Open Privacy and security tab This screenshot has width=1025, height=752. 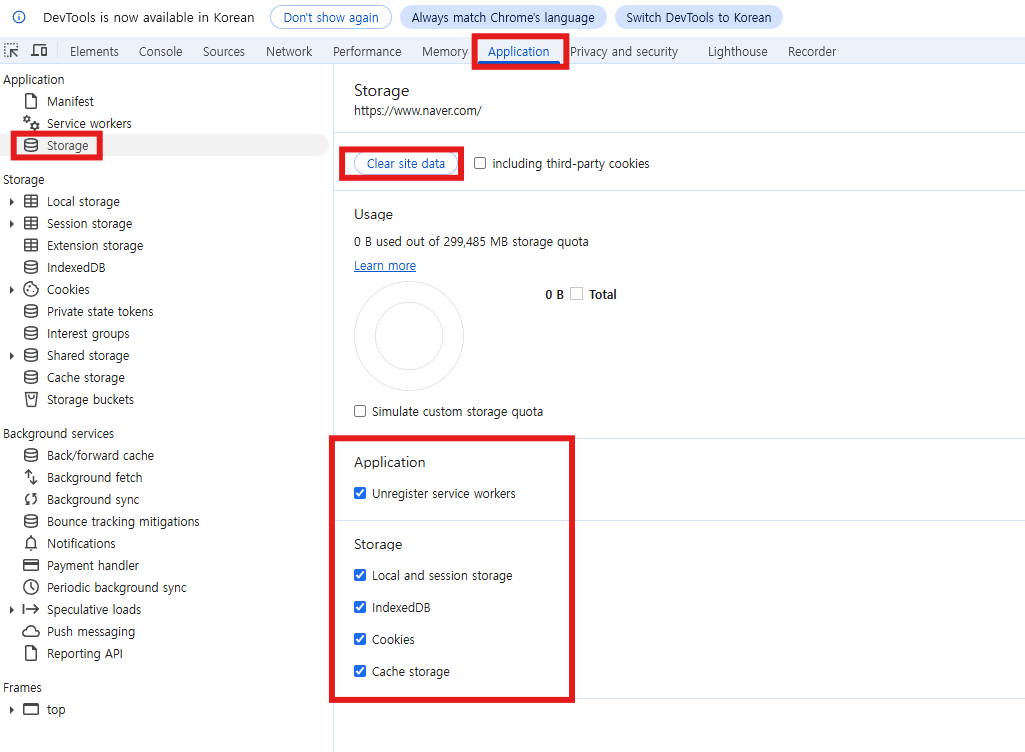pos(624,52)
